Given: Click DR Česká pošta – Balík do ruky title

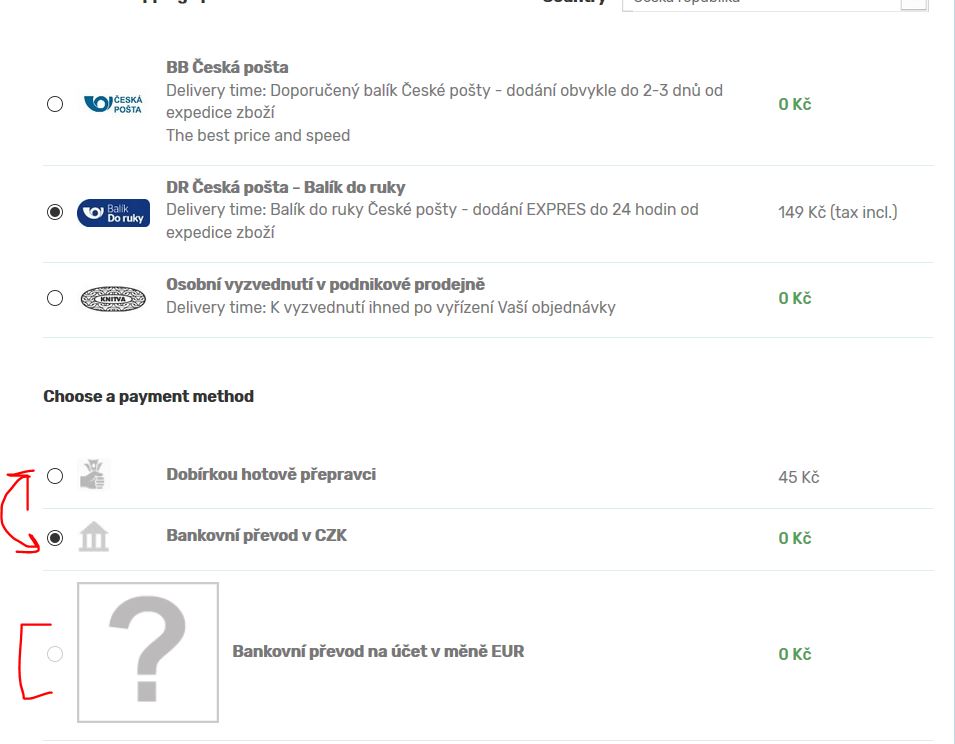Looking at the screenshot, I should click(x=285, y=188).
